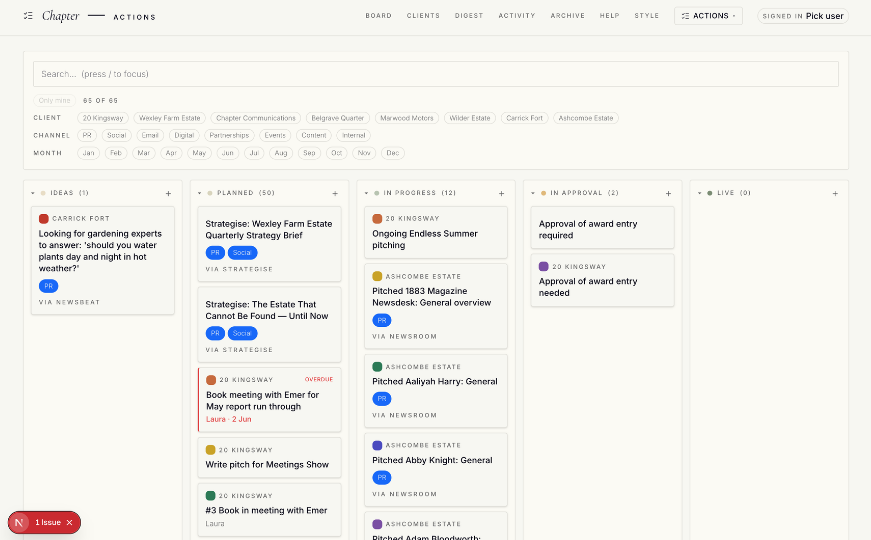Open Ongoing Endless Summer pitching card
This screenshot has height=540, width=871.
(436, 232)
